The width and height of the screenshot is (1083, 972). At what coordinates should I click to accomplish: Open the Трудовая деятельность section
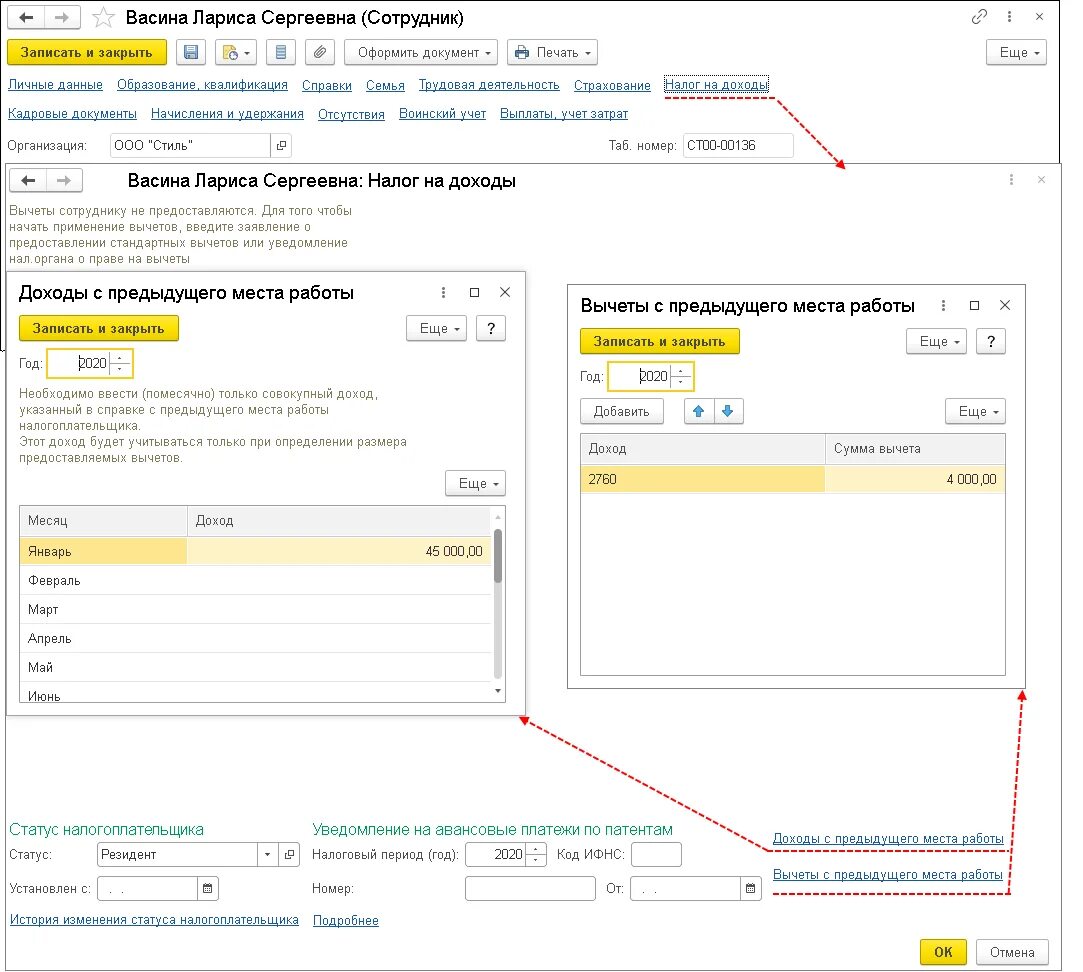tap(489, 85)
